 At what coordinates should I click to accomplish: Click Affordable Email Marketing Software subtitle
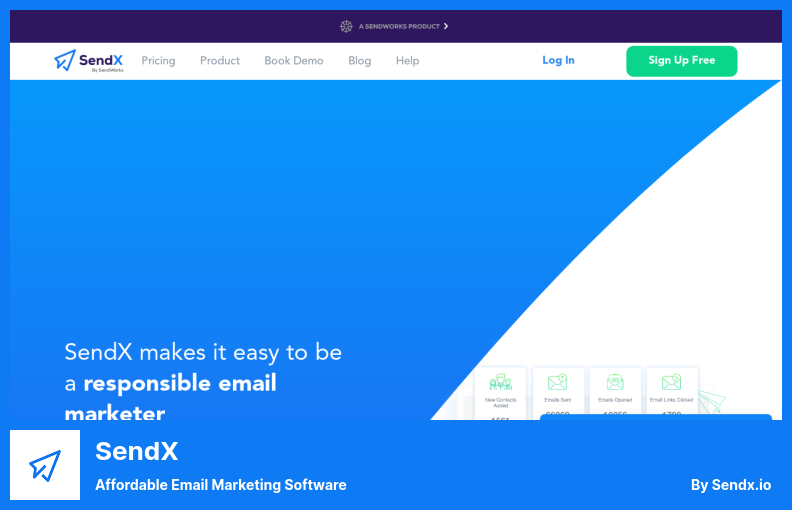tap(221, 485)
